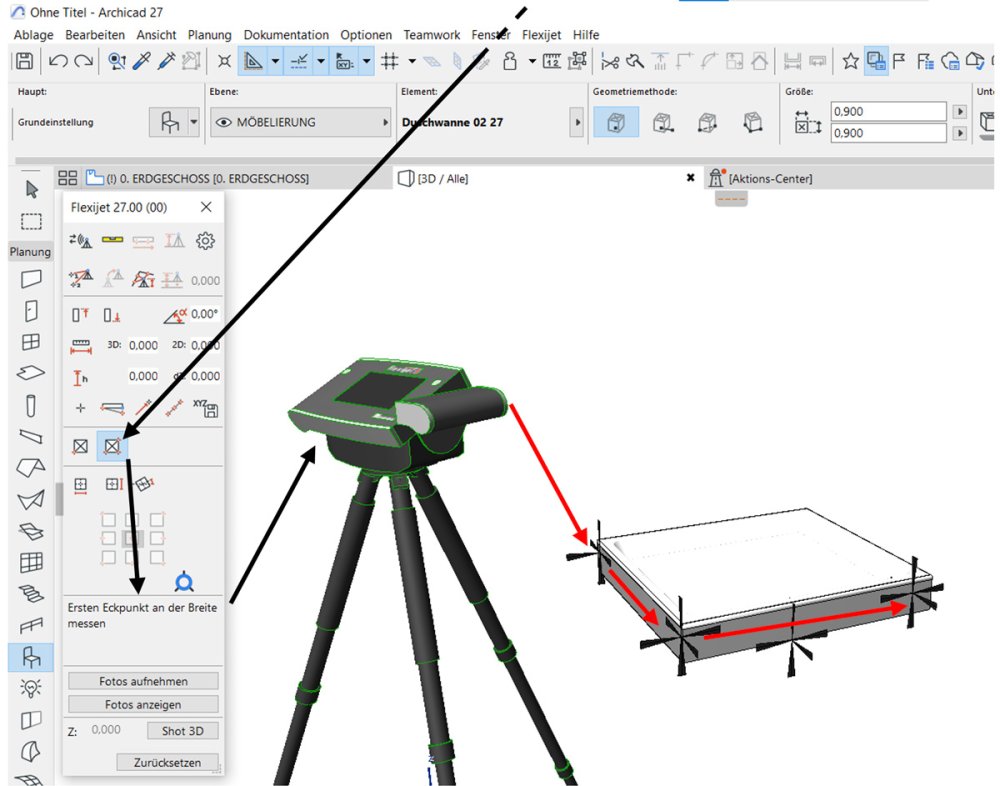The image size is (1000, 786).
Task: Open grid snap dropdown arrow
Action: coord(412,61)
